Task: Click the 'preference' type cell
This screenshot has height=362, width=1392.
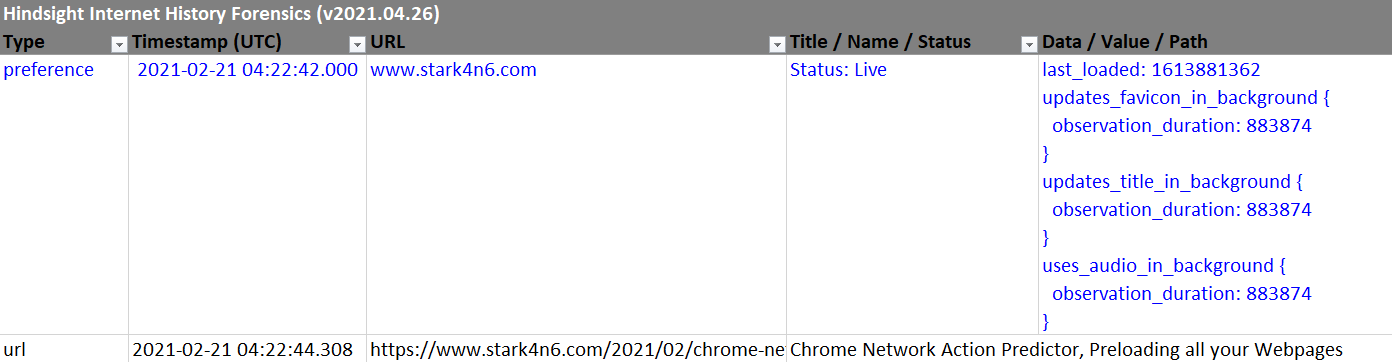Action: [64, 194]
